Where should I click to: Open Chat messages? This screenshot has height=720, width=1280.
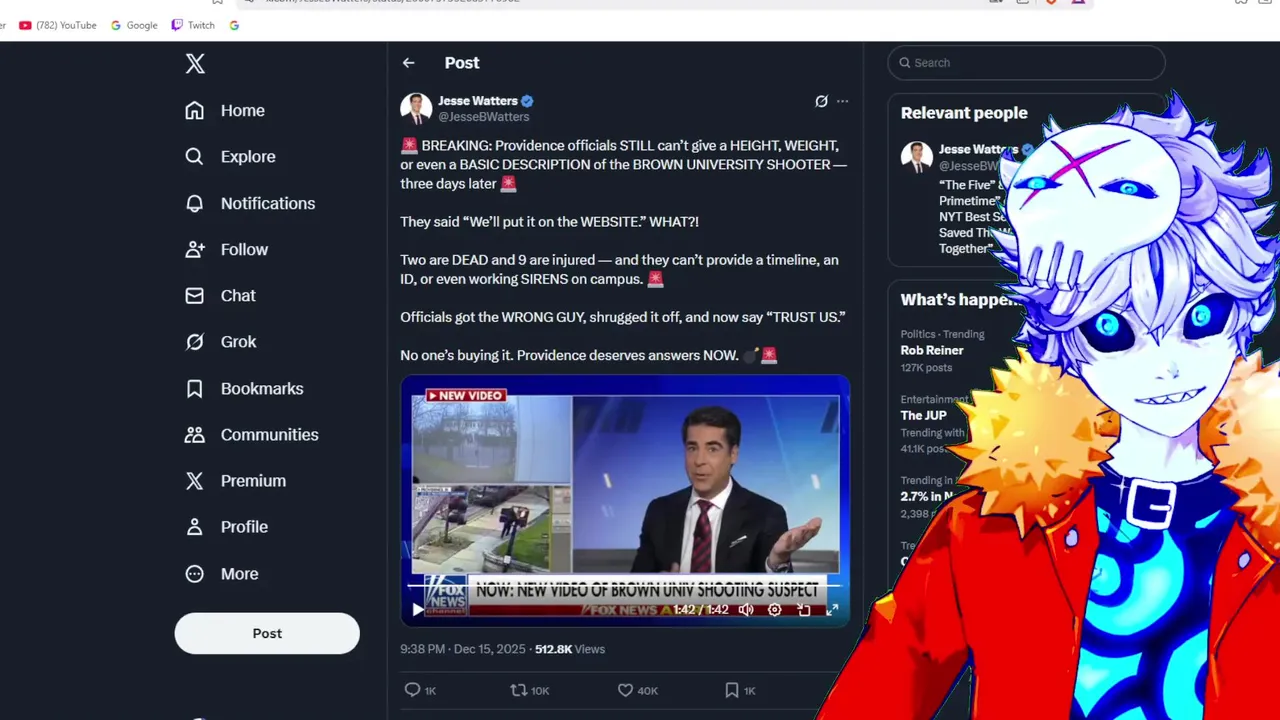221,296
